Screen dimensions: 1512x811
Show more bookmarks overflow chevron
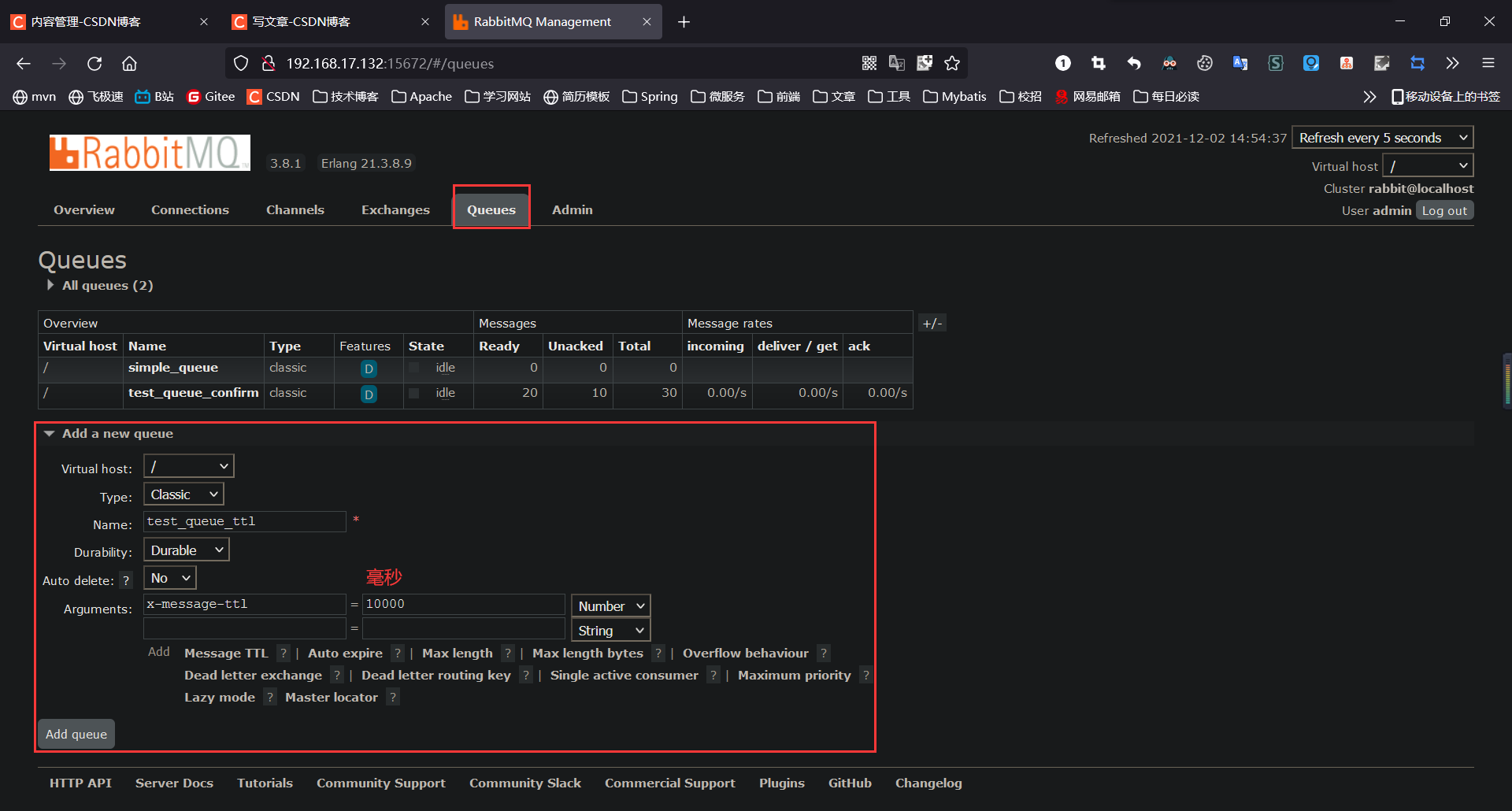click(x=1369, y=97)
